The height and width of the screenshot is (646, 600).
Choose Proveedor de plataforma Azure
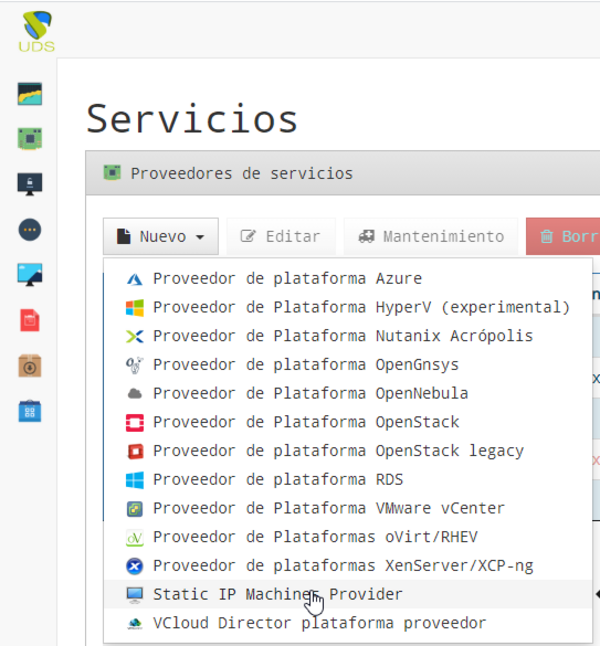pos(287,279)
